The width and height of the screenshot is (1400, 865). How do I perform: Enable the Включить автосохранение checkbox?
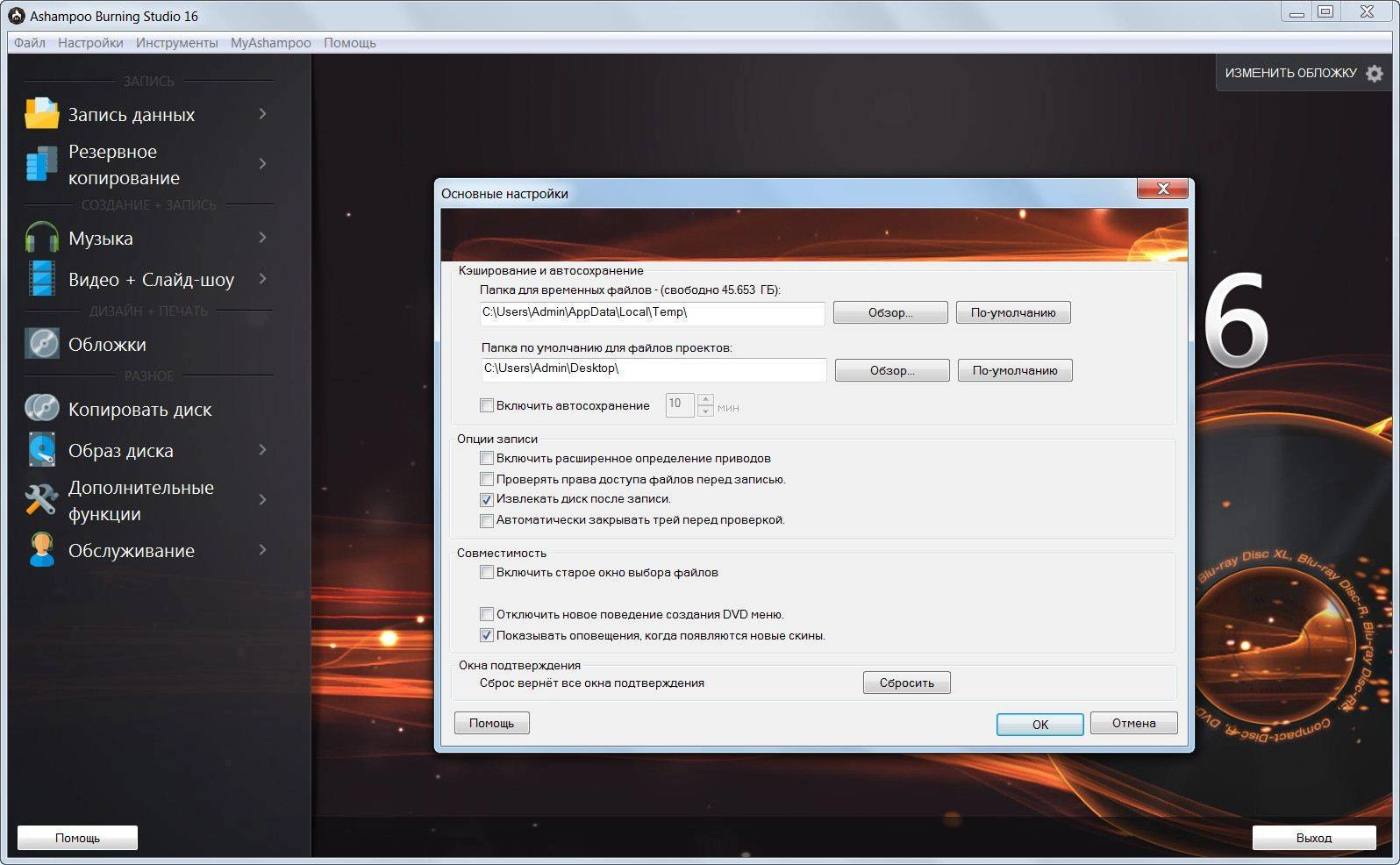[487, 405]
